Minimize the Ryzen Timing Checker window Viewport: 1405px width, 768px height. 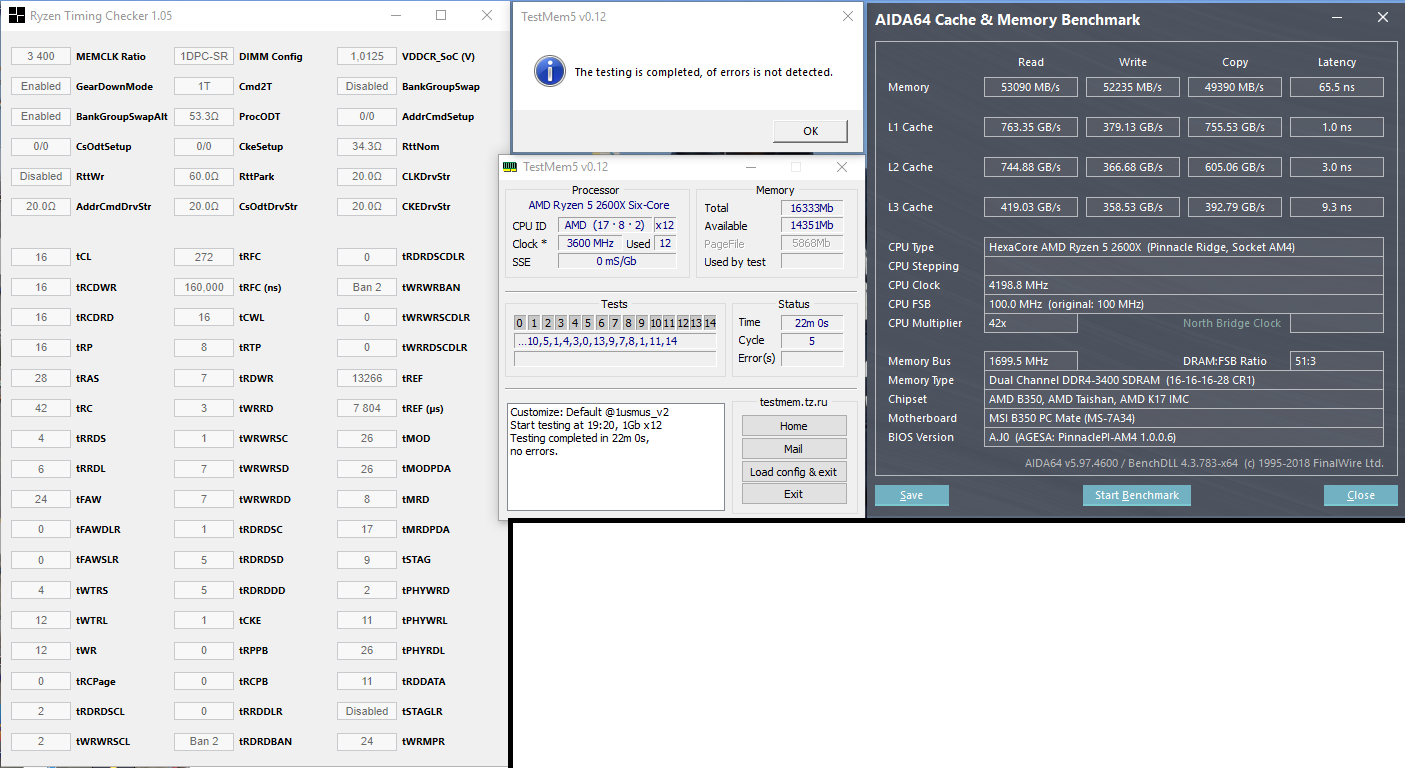tap(396, 16)
